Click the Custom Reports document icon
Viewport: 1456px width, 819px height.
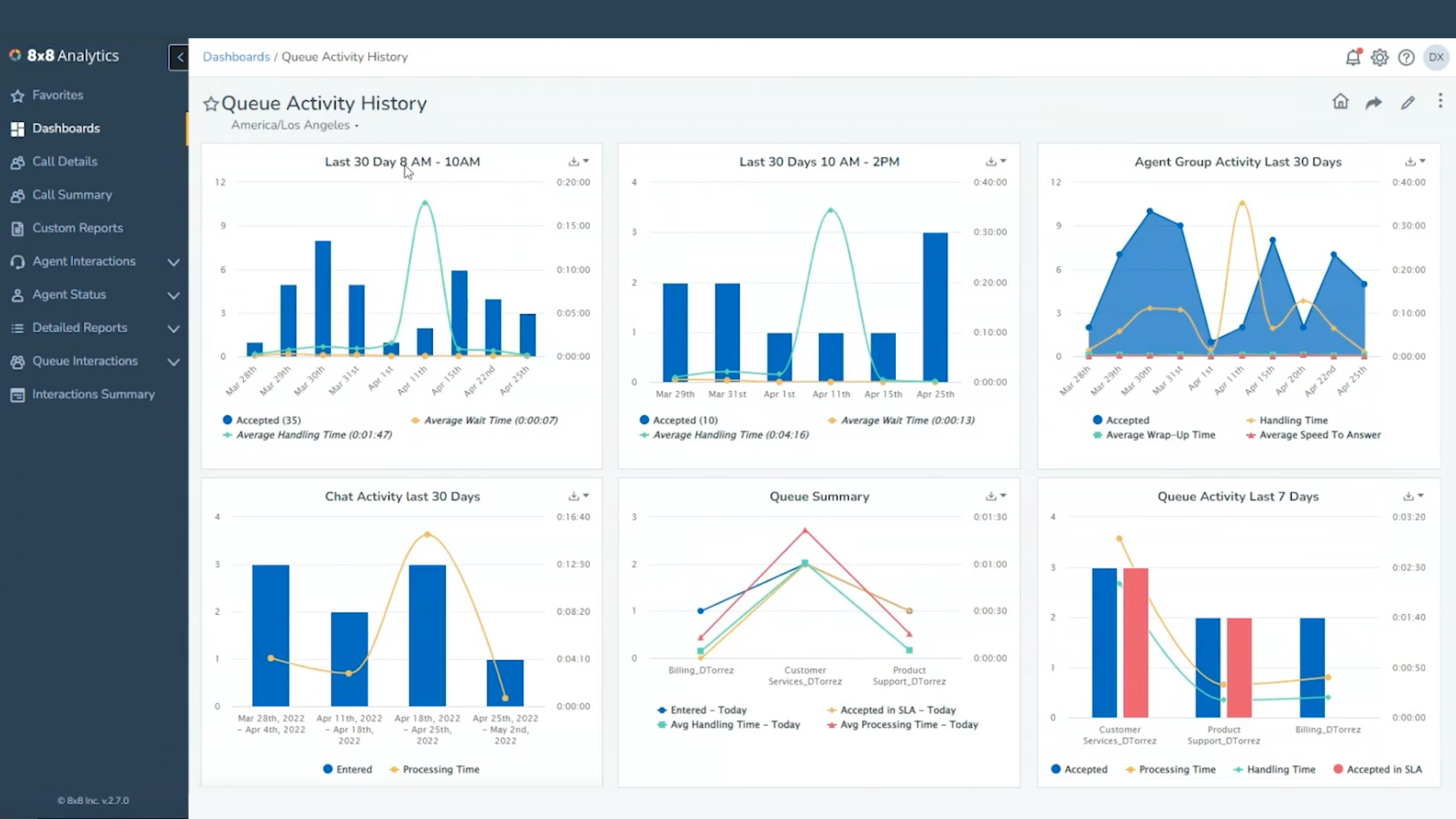click(x=18, y=228)
